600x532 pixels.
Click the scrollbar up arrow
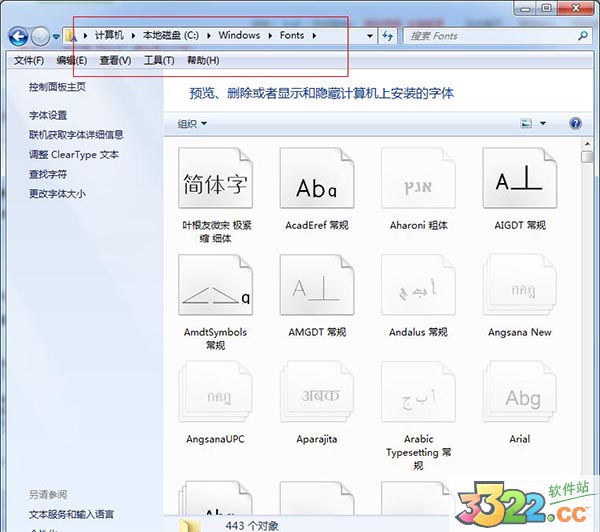click(x=587, y=144)
